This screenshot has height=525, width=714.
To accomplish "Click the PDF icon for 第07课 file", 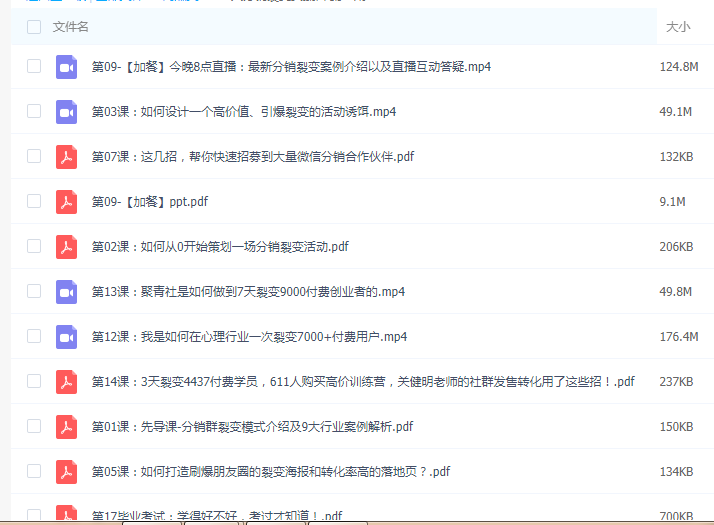I will tap(66, 157).
